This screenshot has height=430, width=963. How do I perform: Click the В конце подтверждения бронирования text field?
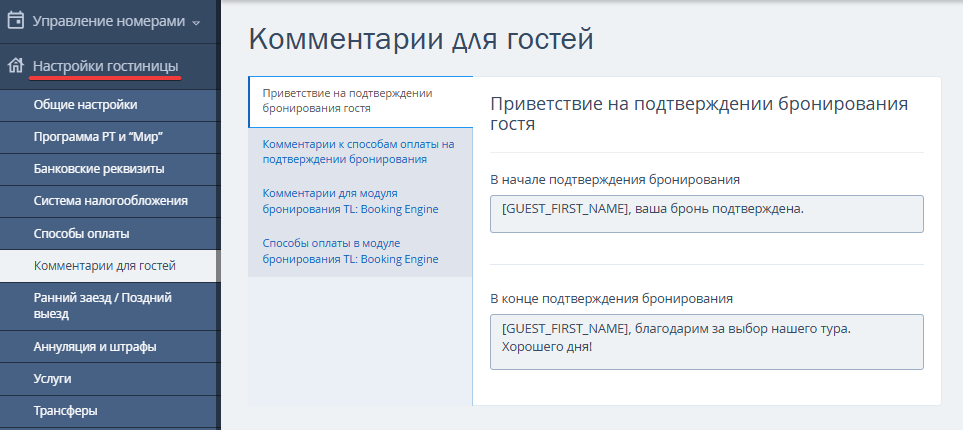(x=706, y=342)
